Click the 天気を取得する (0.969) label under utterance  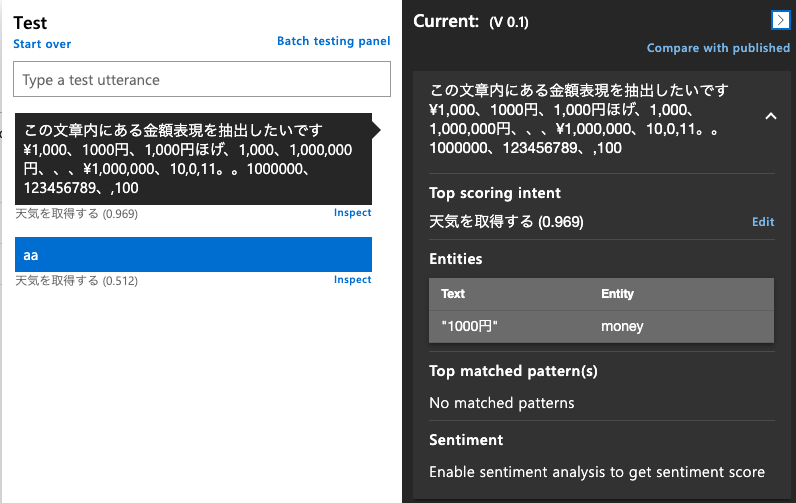77,214
